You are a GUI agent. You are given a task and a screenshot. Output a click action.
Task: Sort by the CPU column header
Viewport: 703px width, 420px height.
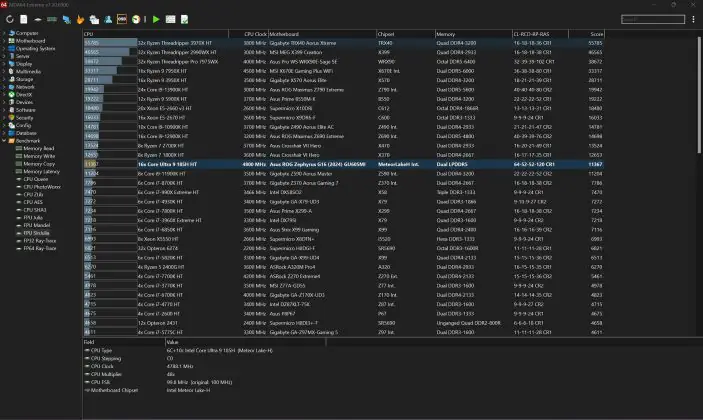pyautogui.click(x=156, y=34)
